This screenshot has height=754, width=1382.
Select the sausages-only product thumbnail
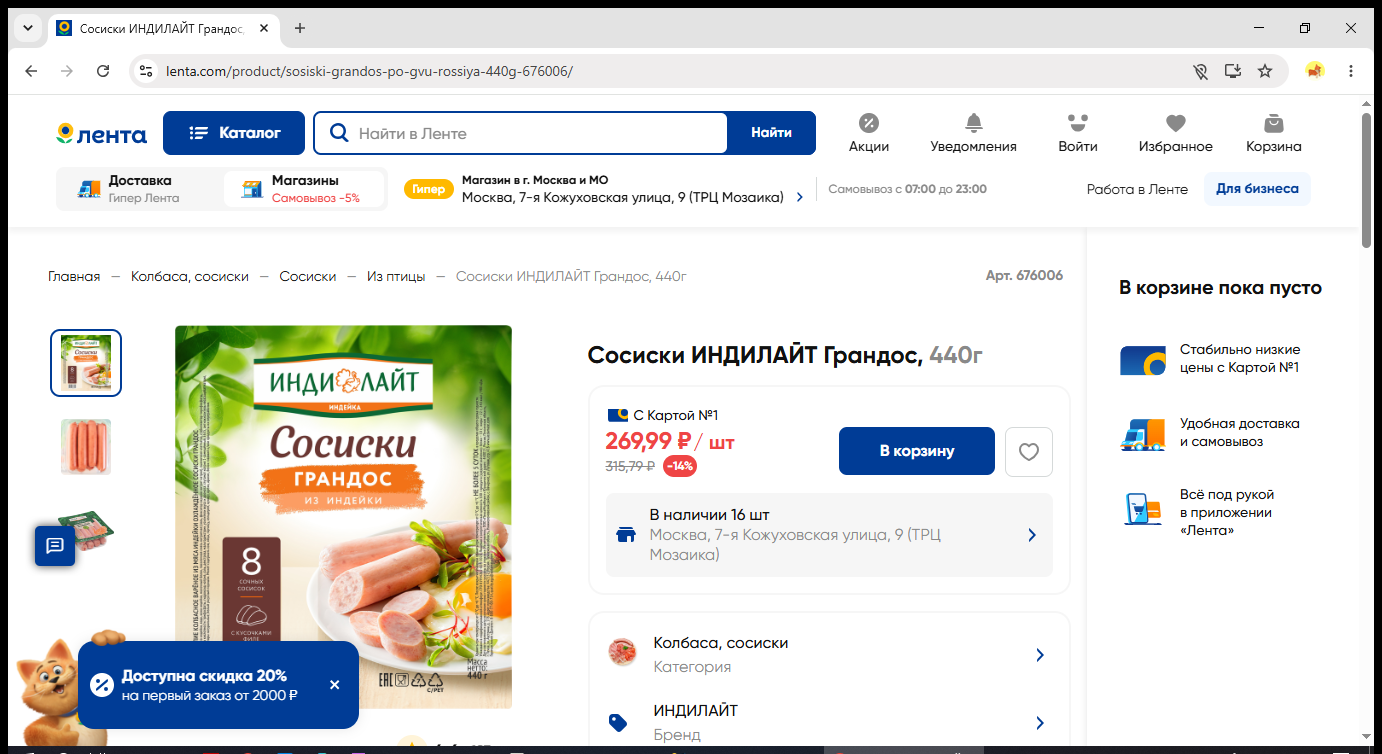click(x=86, y=446)
